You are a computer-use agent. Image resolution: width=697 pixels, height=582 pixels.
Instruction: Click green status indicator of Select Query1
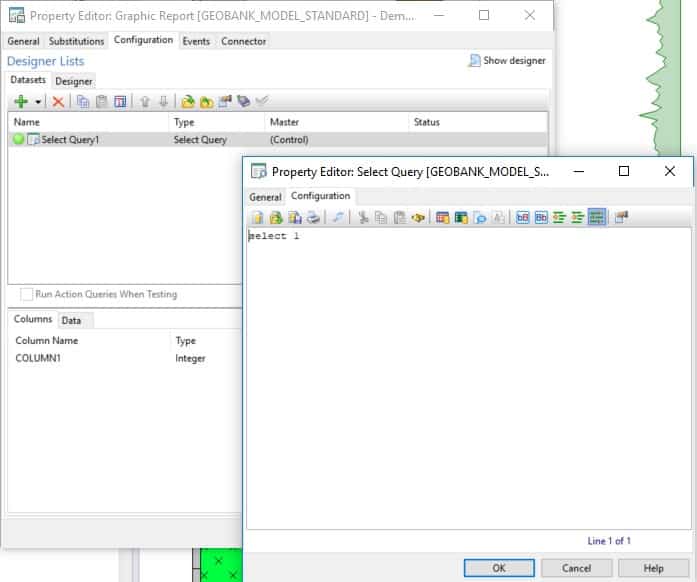click(x=18, y=140)
